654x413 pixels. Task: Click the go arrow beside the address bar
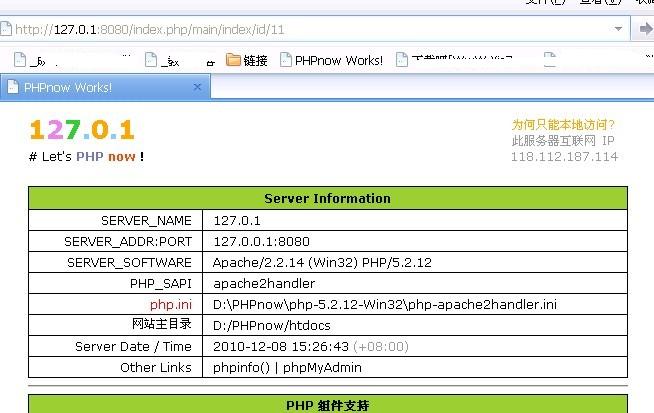pos(645,29)
